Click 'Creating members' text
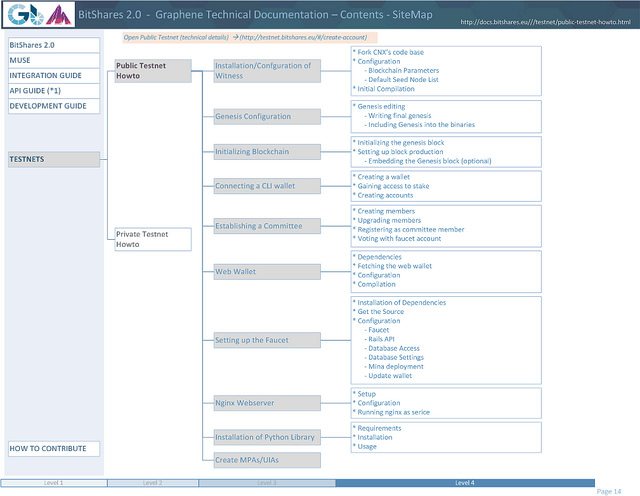Viewport: 640px width, 496px height. 386,211
